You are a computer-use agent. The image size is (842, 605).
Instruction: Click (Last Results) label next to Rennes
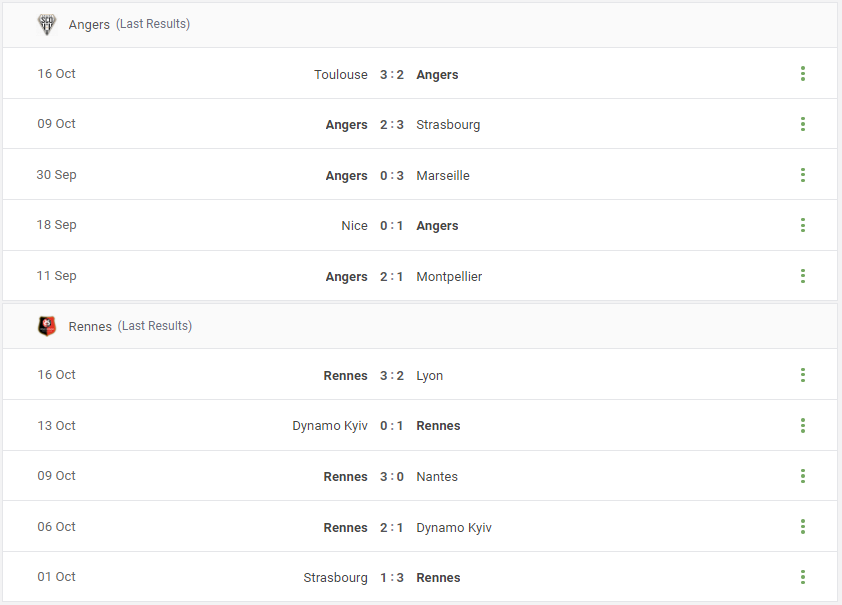(x=155, y=326)
